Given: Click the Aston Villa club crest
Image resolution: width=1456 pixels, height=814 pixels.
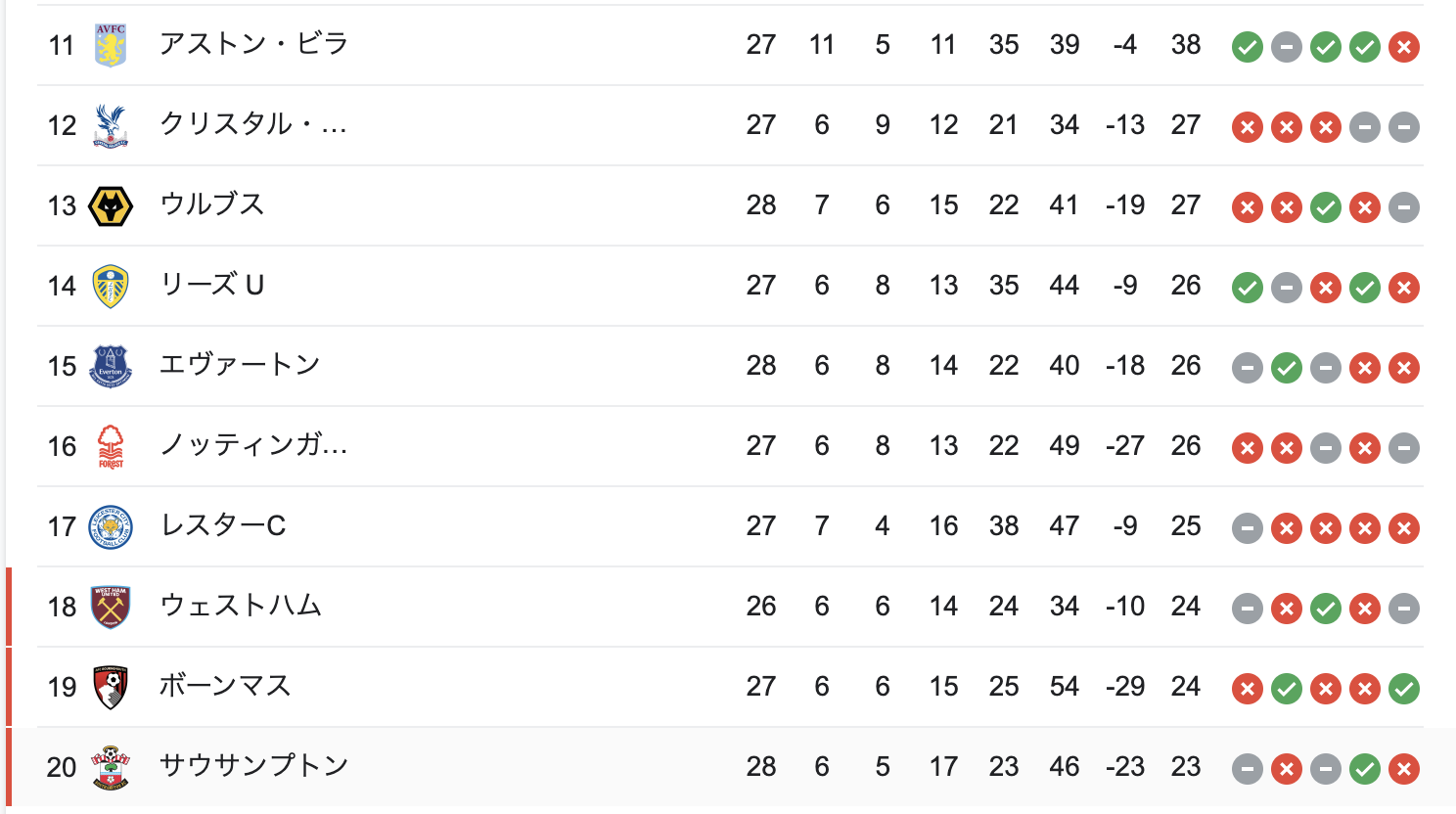Looking at the screenshot, I should [111, 45].
